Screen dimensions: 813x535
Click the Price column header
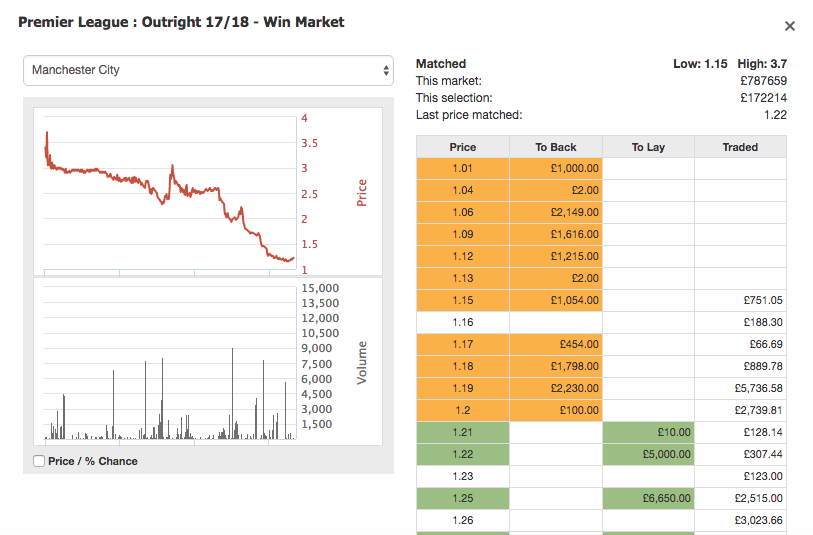coord(462,147)
